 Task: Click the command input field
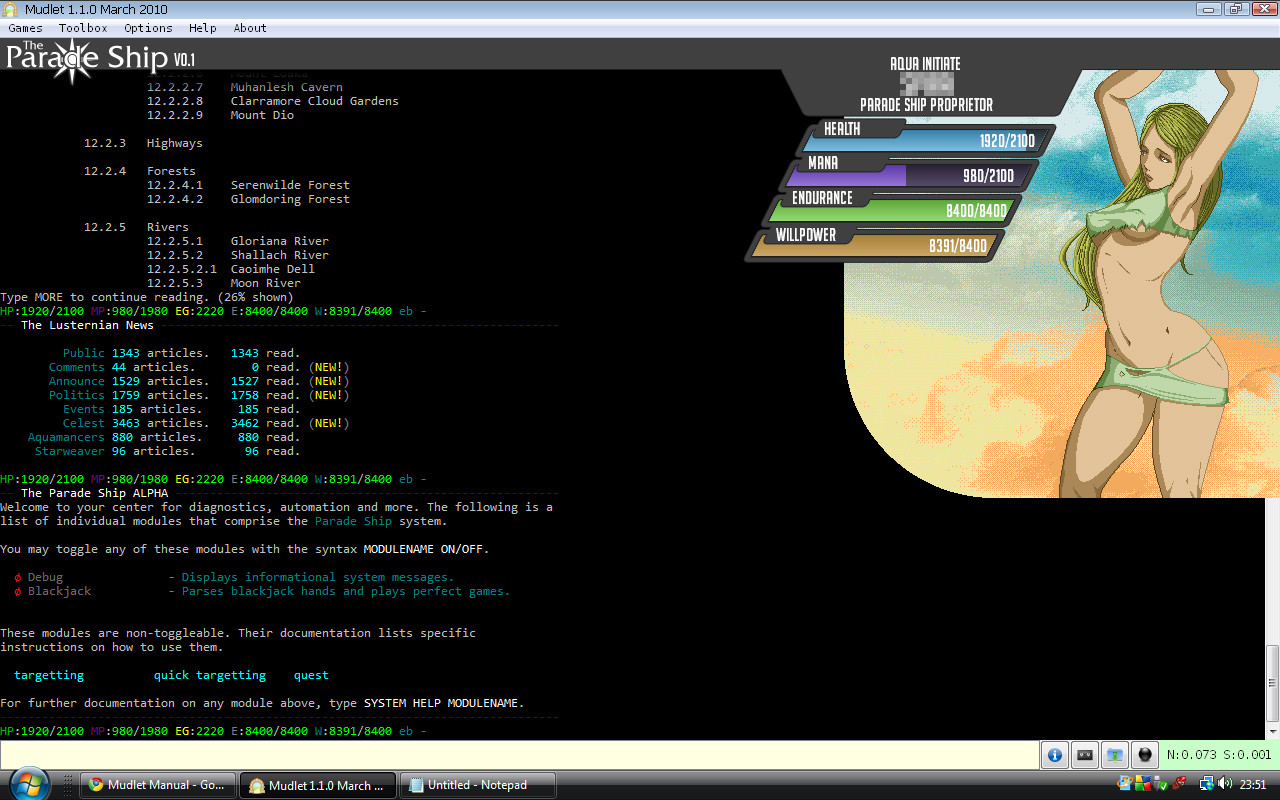tap(518, 755)
